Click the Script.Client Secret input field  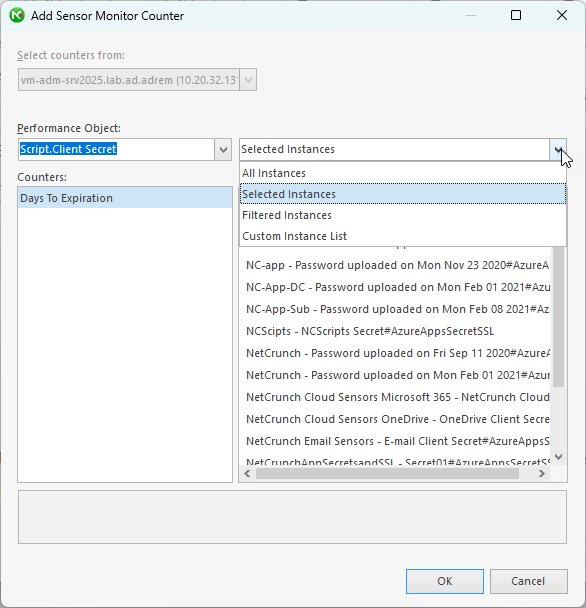pos(116,149)
